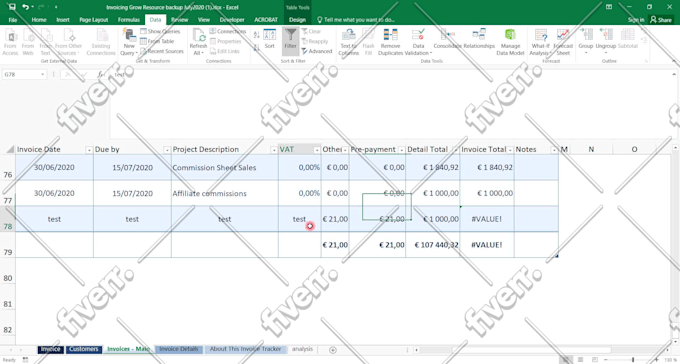Click the Select All corner triangle
The image size is (680, 364).
[x=10, y=150]
